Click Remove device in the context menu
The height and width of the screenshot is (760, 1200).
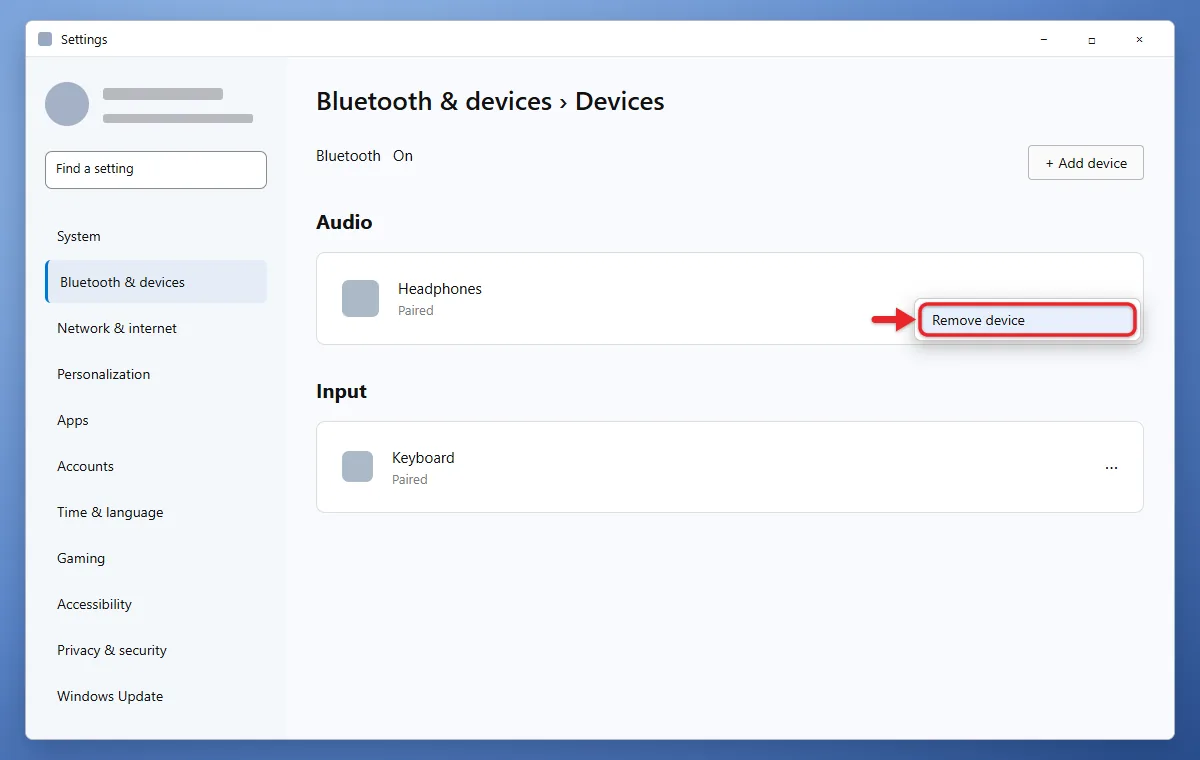tap(1027, 320)
